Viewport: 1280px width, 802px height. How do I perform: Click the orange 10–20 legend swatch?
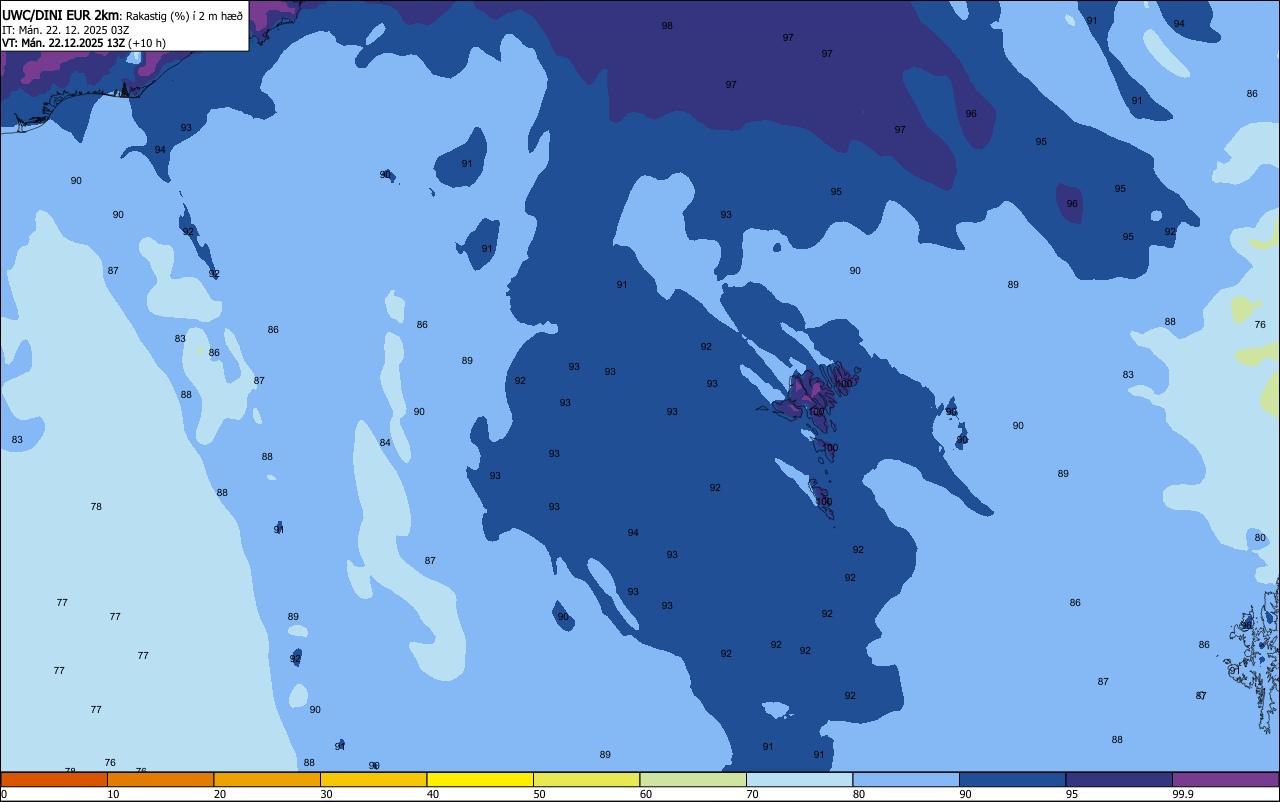160,779
